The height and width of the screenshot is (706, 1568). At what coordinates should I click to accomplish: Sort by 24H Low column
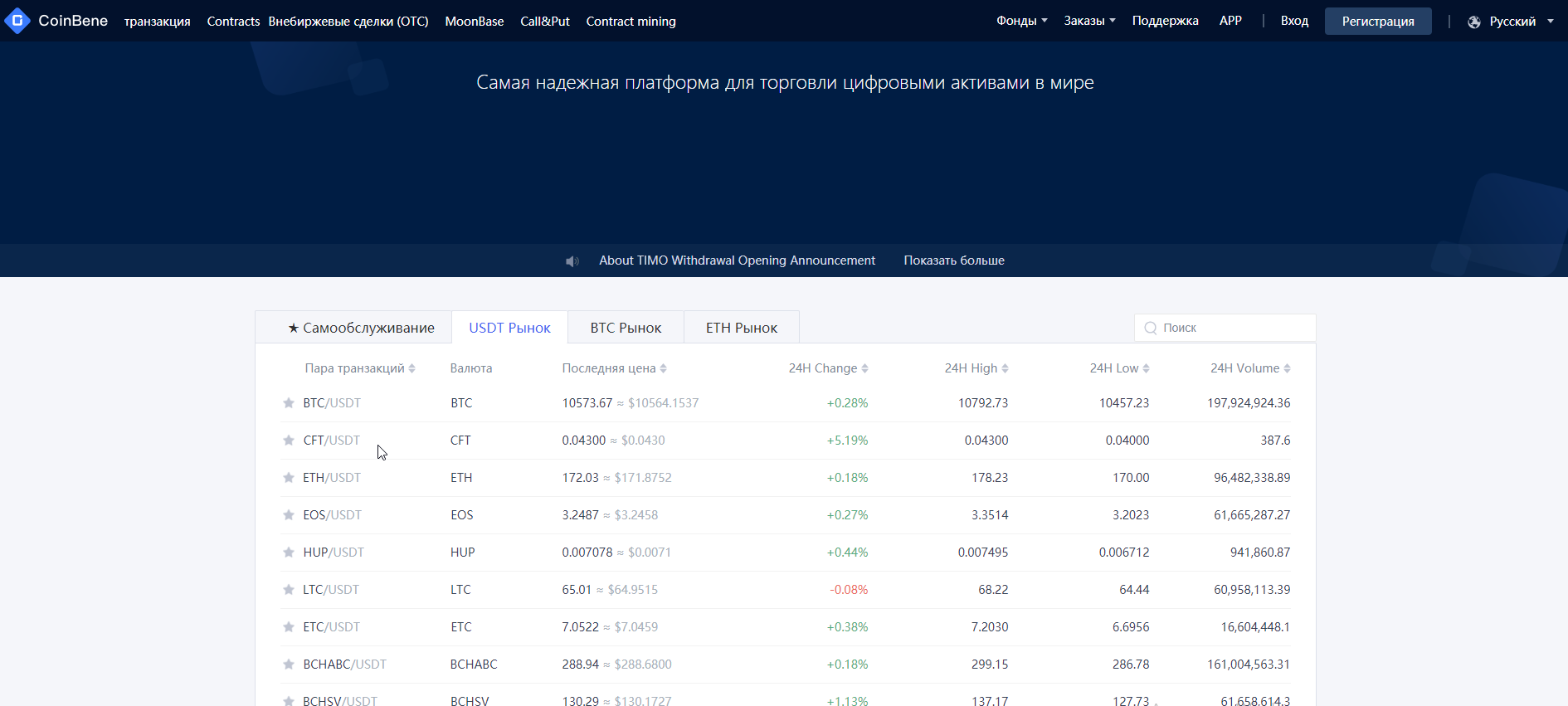click(1119, 368)
